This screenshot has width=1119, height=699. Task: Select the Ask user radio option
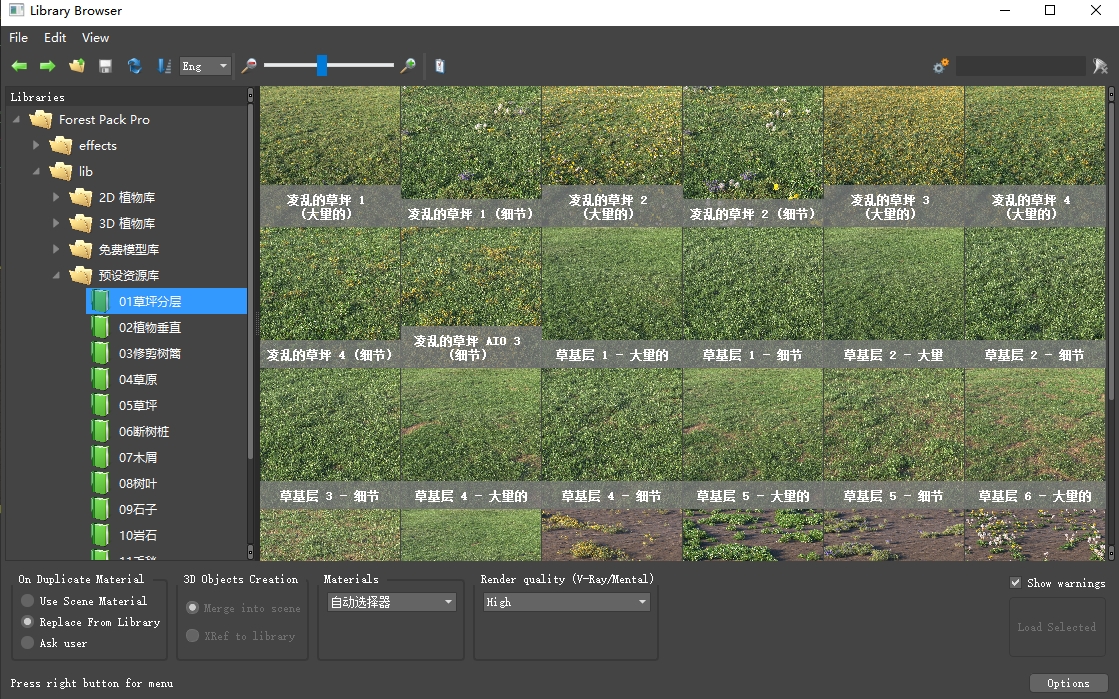27,643
